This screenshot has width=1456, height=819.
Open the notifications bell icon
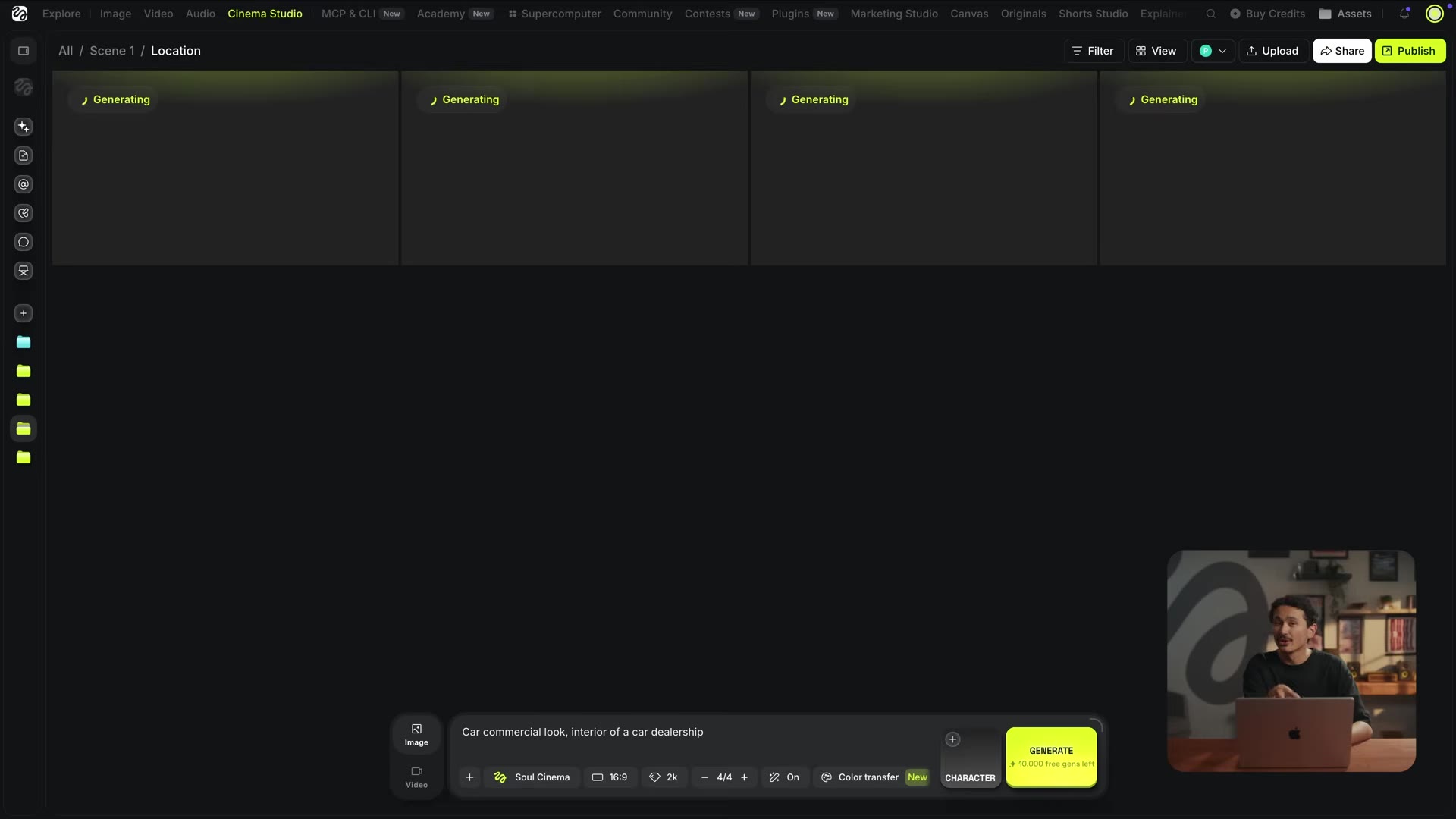(1404, 14)
